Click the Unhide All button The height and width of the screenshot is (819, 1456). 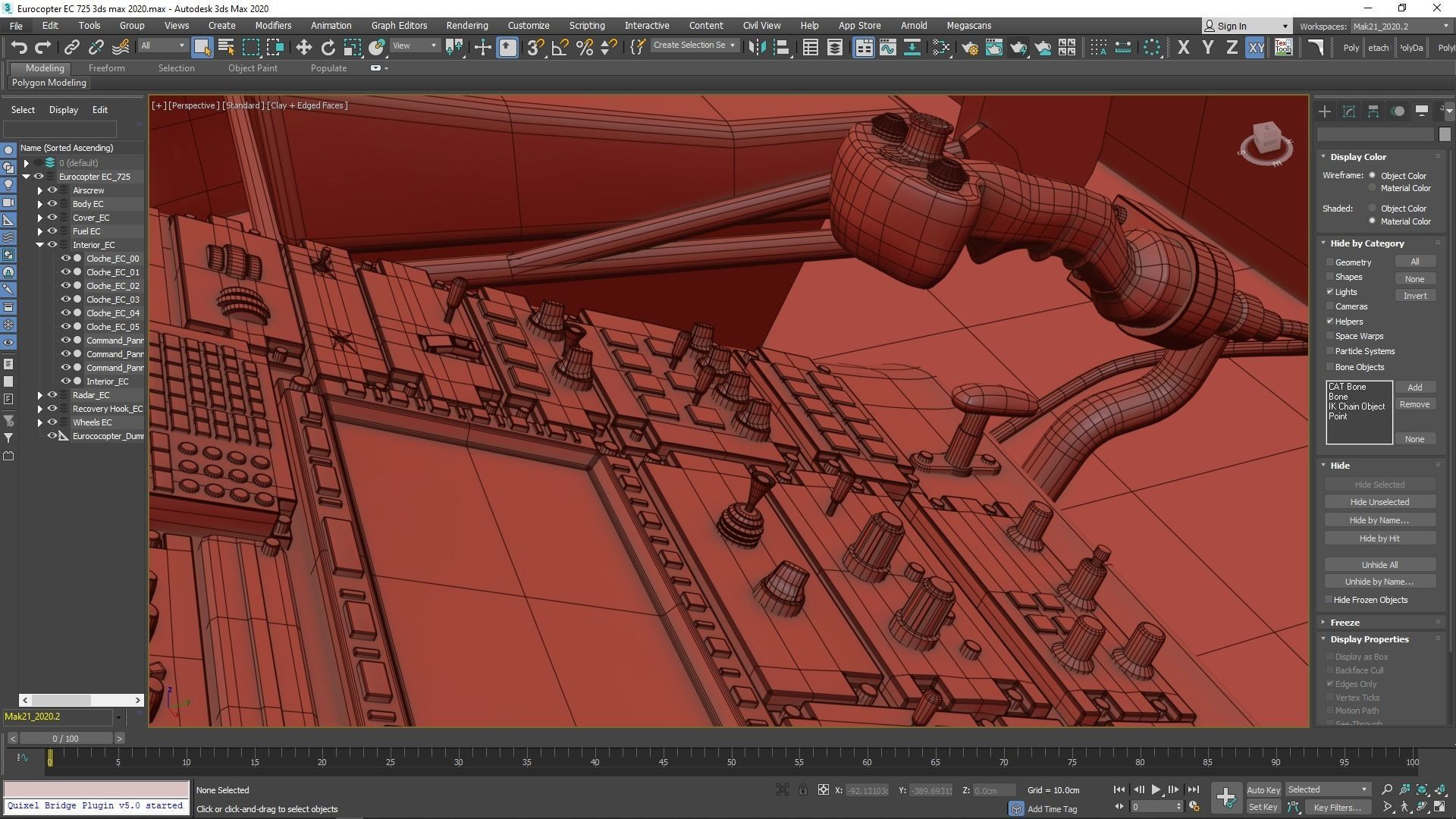tap(1379, 565)
